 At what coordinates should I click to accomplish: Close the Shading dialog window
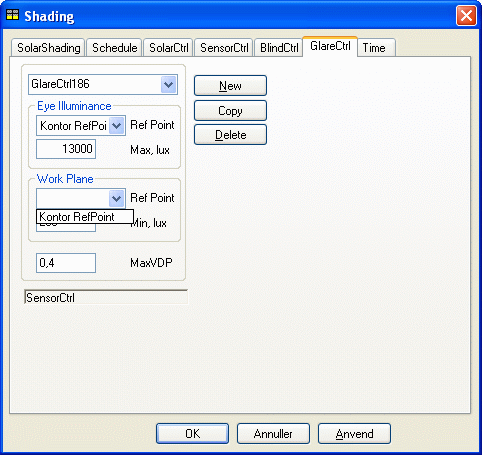[x=466, y=15]
